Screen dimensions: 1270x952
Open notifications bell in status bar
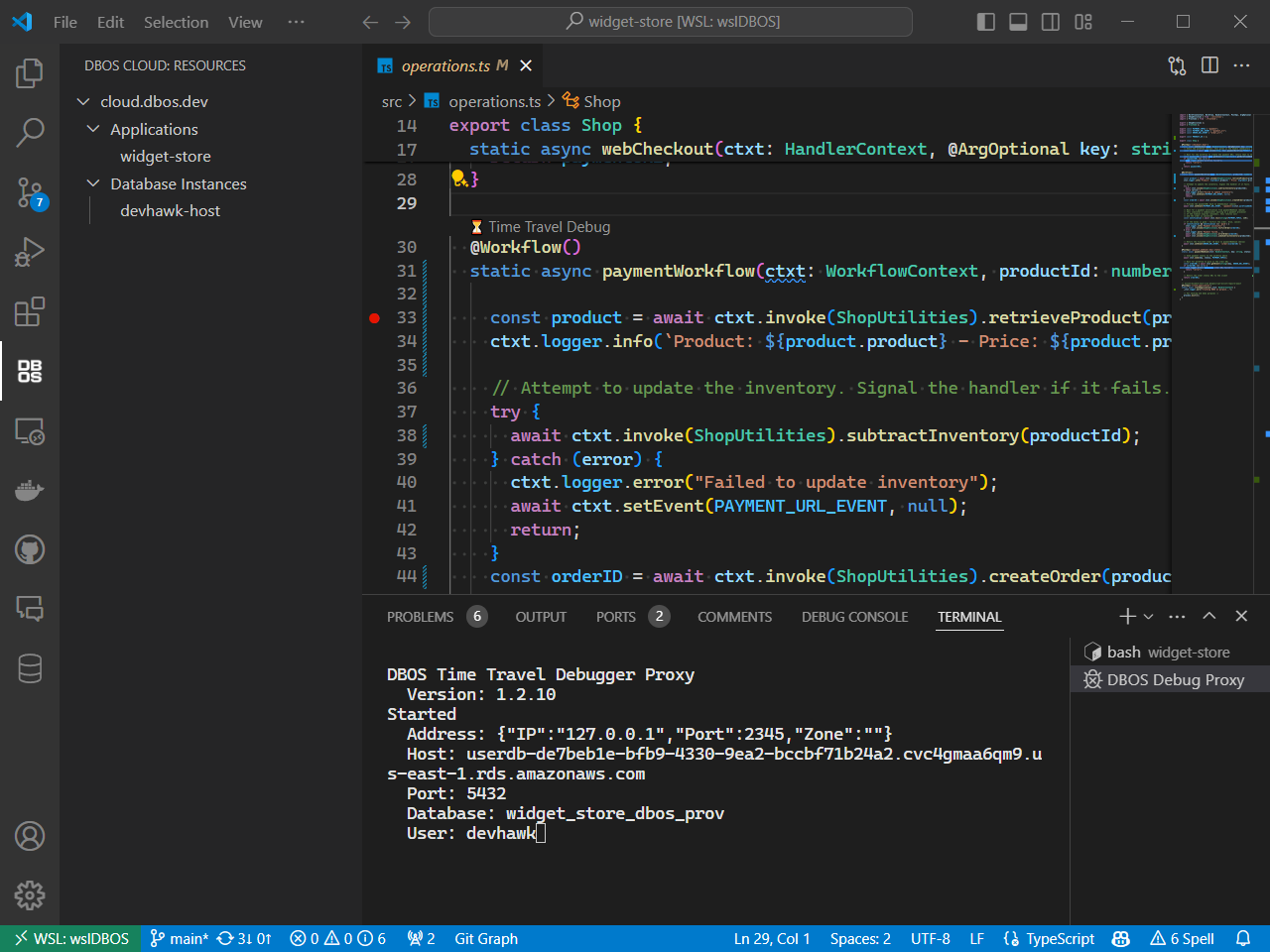pyautogui.click(x=1243, y=938)
